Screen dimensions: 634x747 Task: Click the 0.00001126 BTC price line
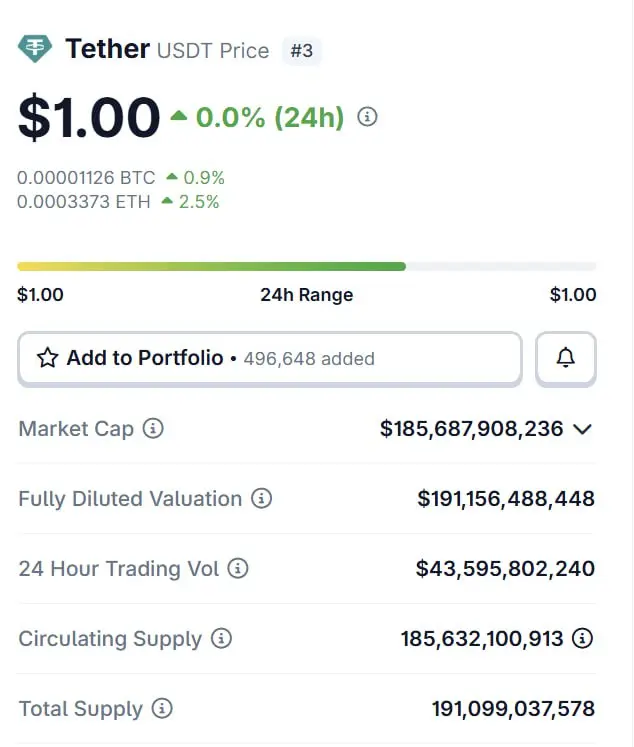click(86, 178)
